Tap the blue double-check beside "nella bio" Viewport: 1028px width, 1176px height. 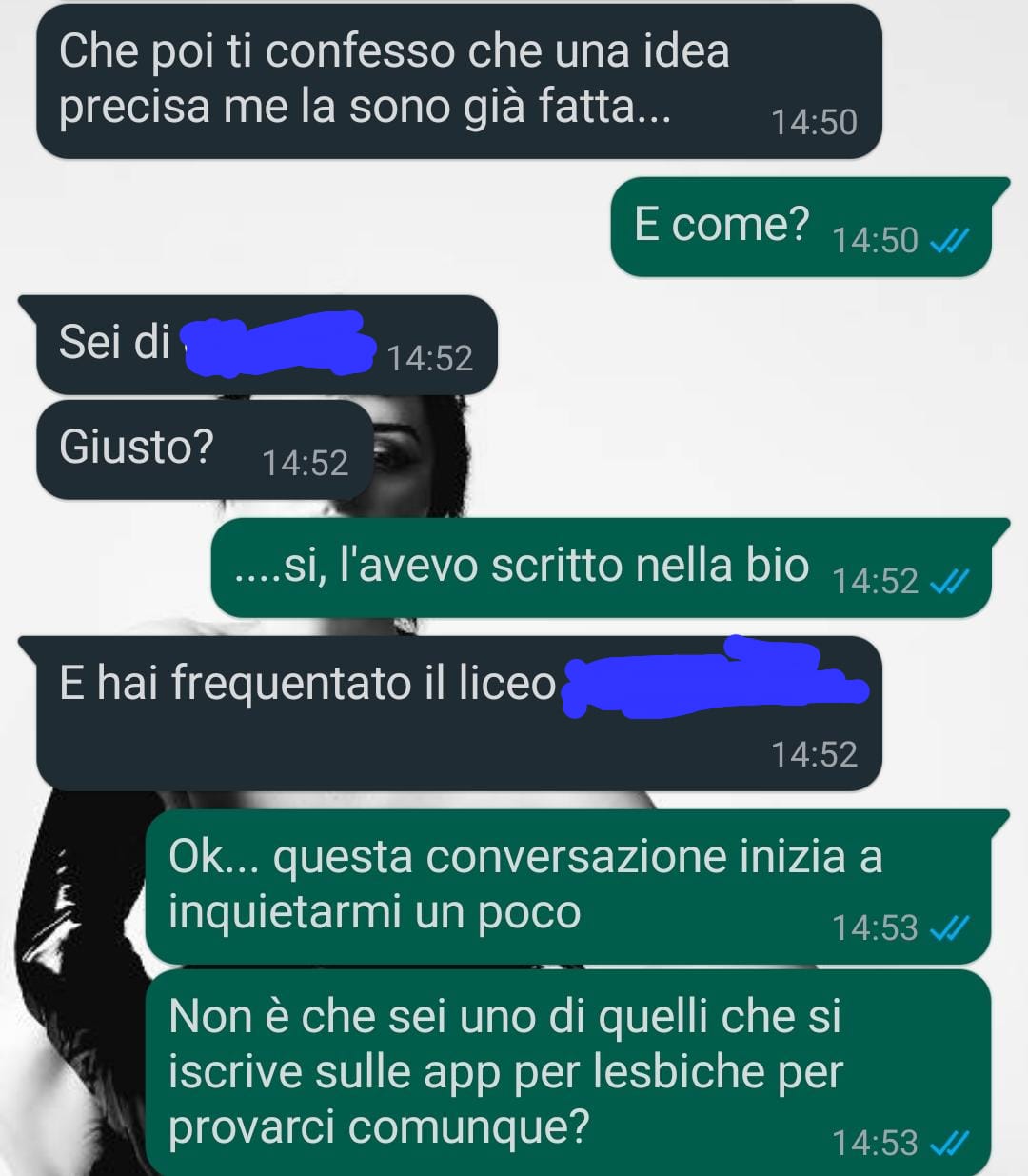pos(948,582)
